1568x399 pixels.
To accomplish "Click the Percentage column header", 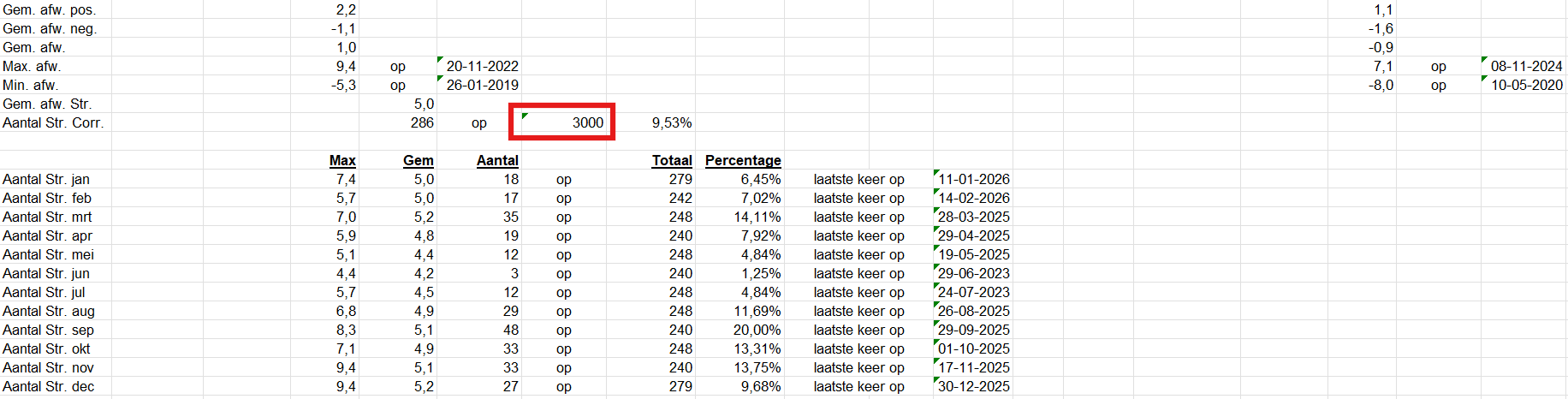I will 742,160.
